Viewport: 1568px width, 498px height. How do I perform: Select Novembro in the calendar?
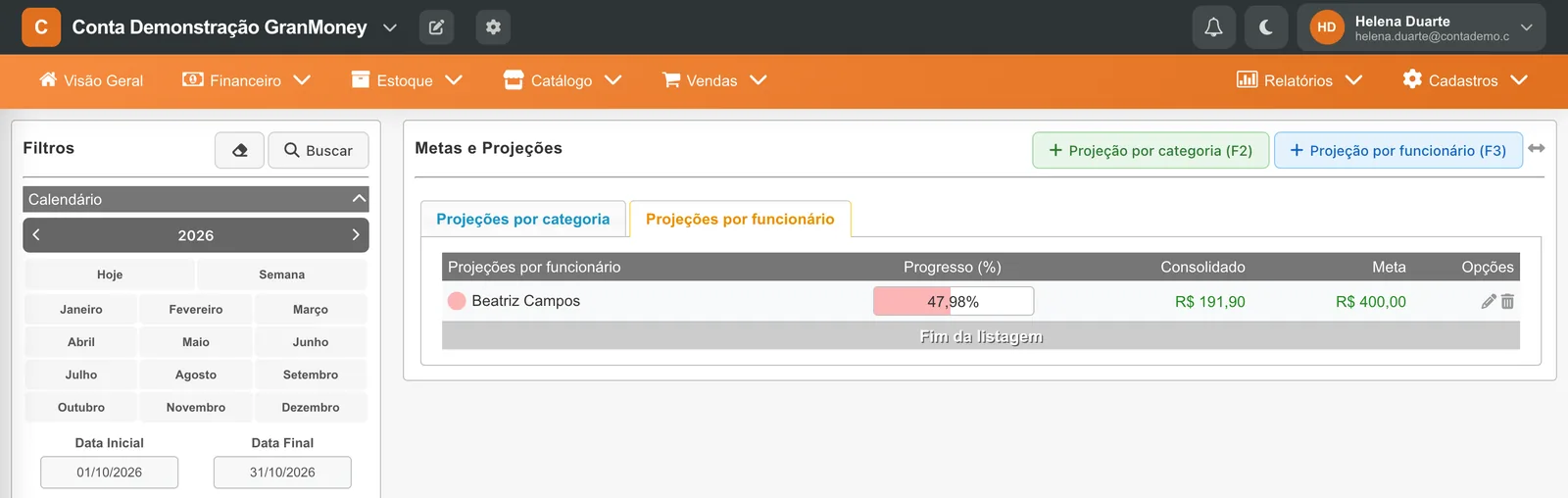coord(196,407)
